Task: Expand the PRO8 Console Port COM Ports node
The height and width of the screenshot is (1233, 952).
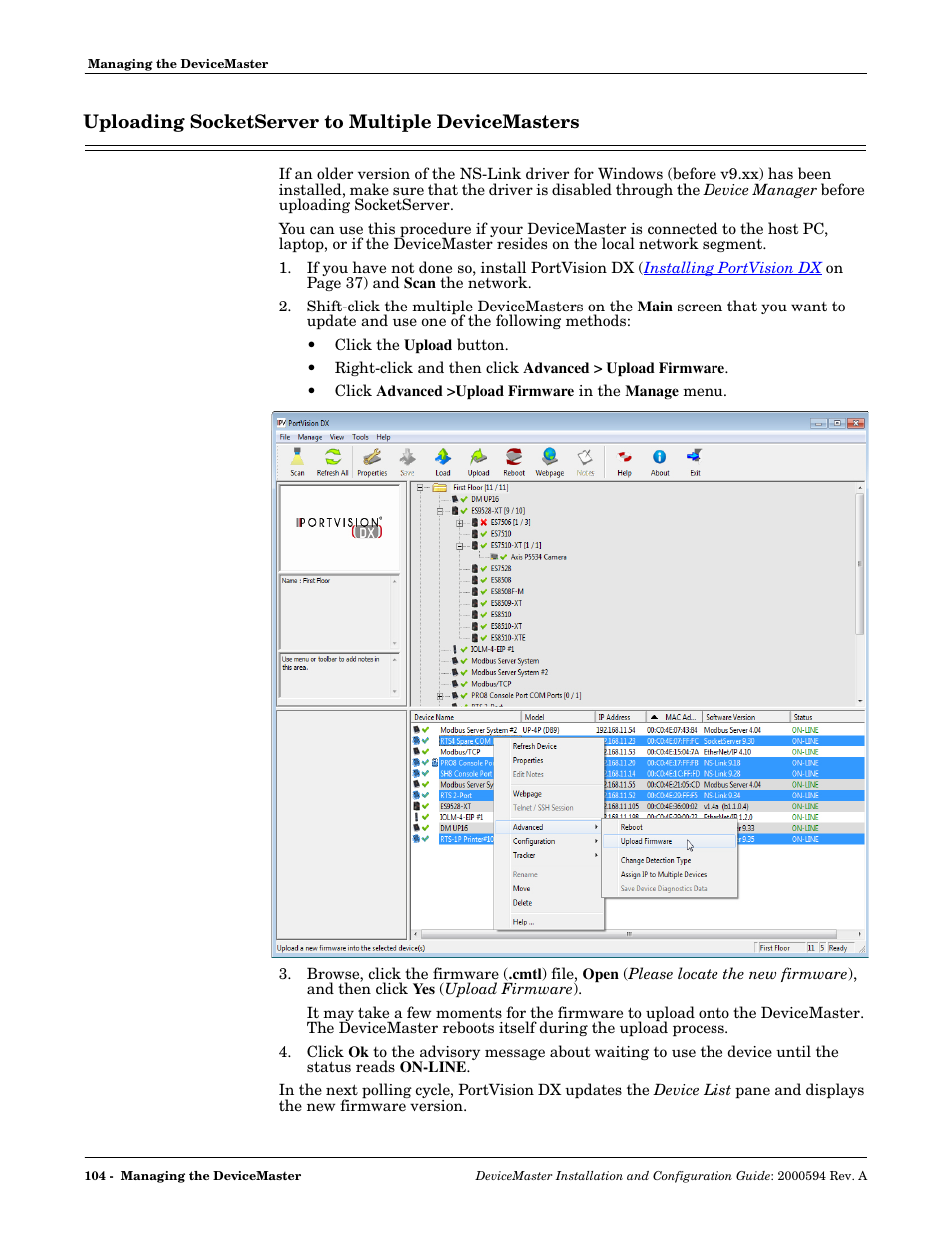Action: pyautogui.click(x=440, y=696)
